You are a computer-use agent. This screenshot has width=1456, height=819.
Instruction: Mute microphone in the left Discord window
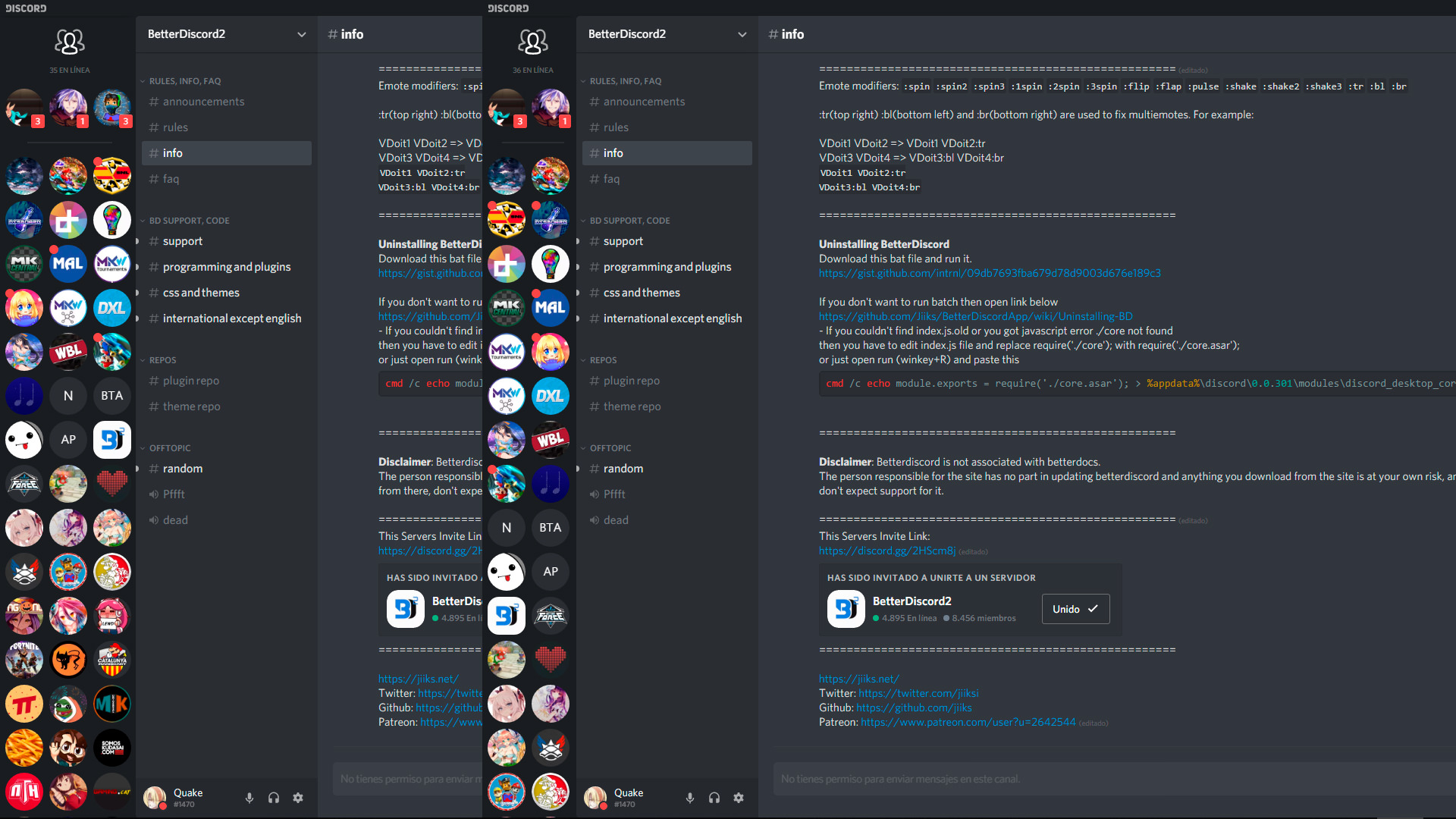click(249, 798)
